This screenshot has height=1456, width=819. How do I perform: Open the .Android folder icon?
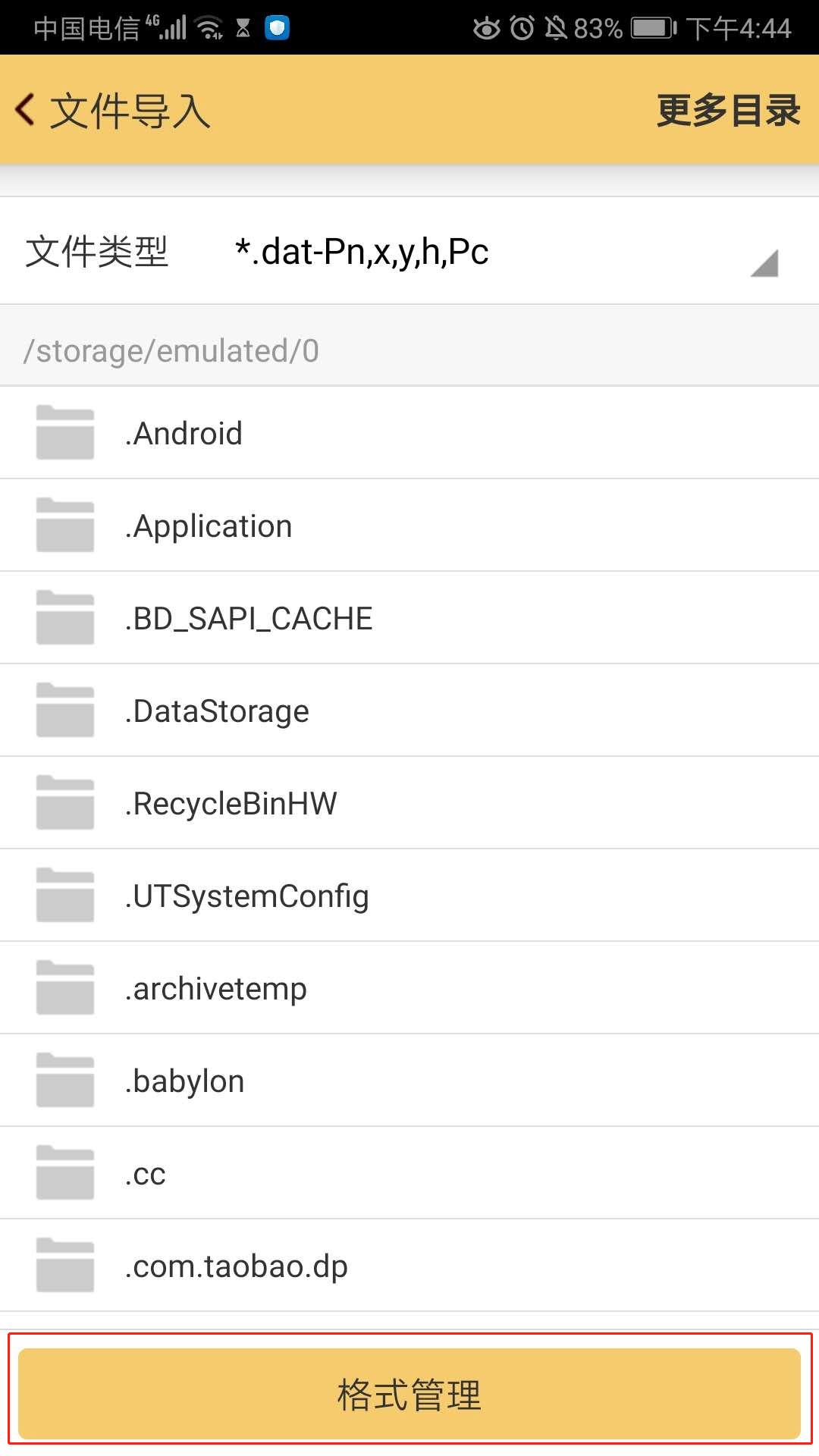tap(65, 433)
